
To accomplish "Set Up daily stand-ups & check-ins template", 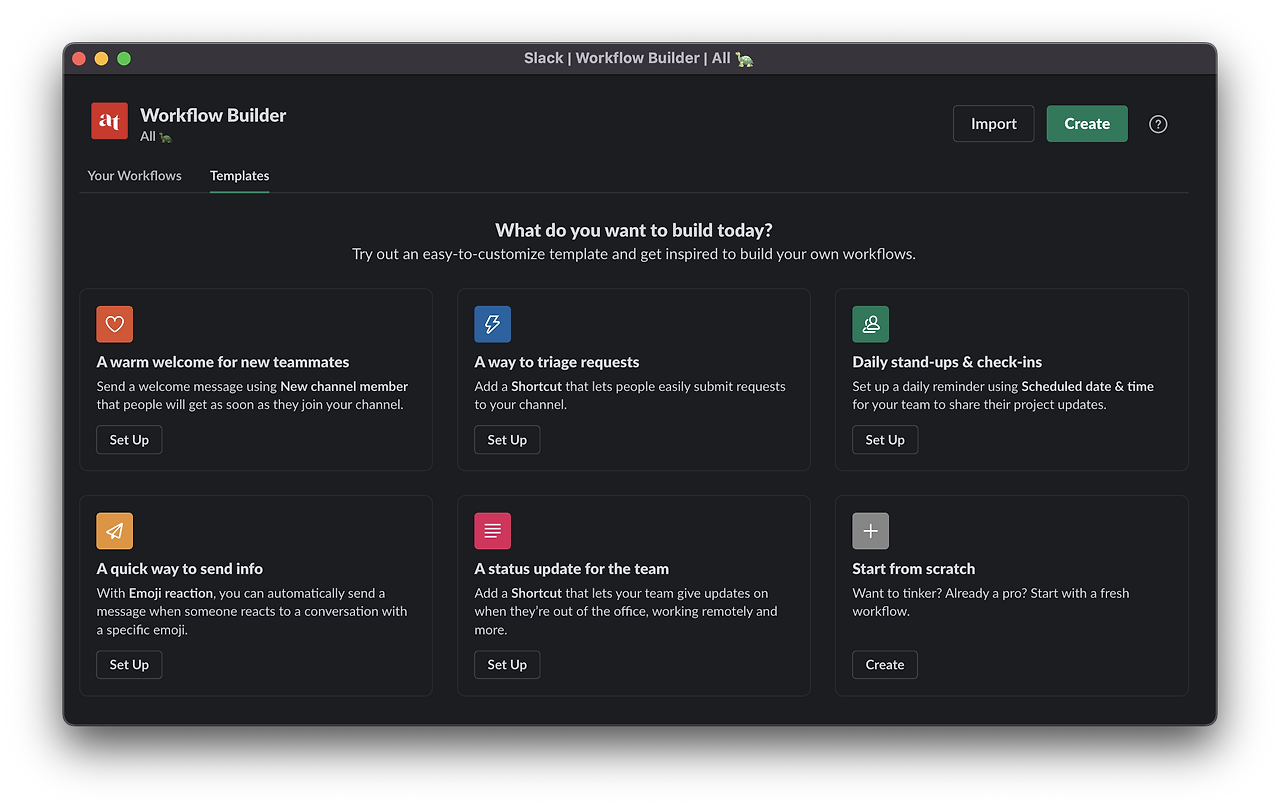I will click(885, 440).
